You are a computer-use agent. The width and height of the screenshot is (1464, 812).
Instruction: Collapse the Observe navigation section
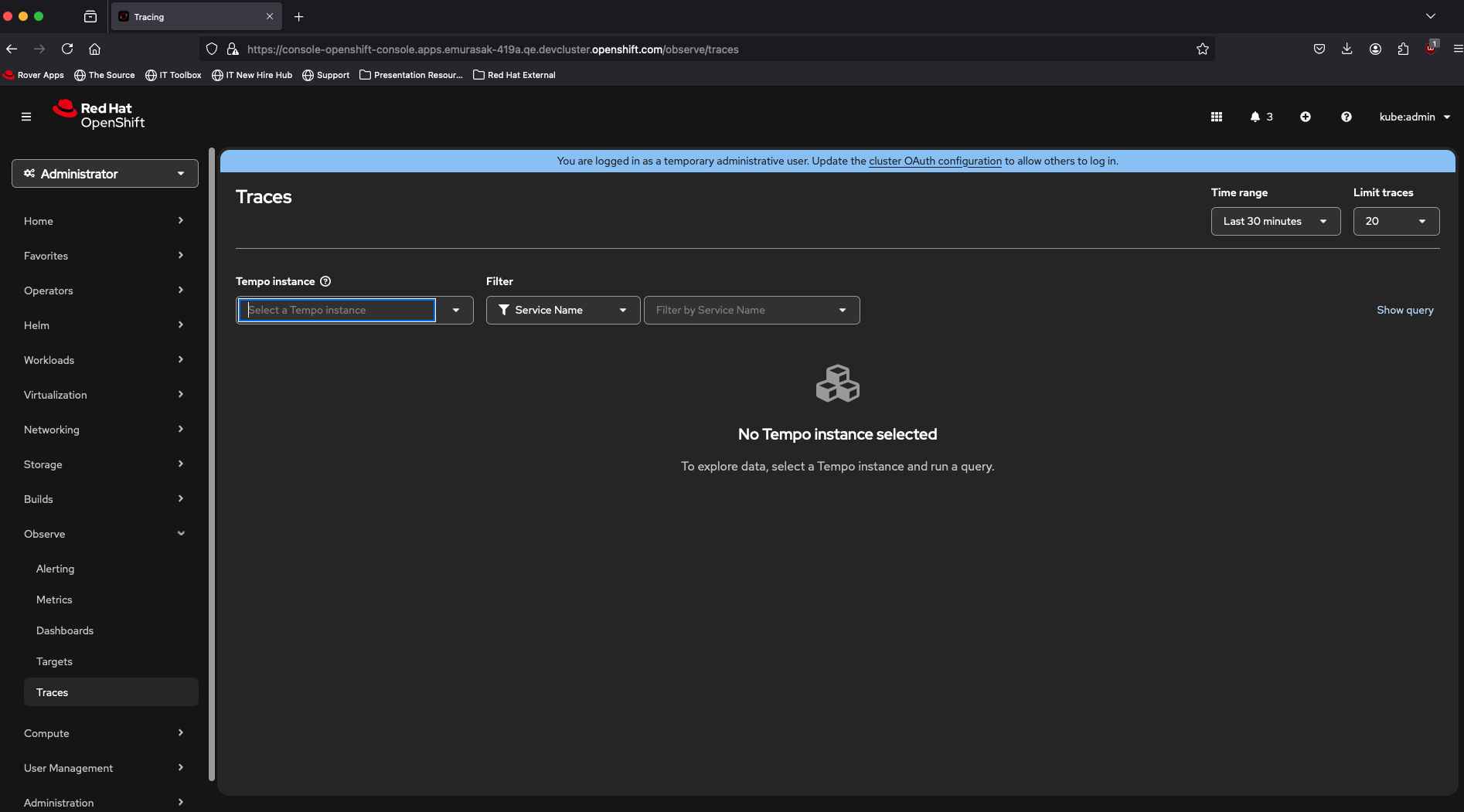pyautogui.click(x=105, y=534)
